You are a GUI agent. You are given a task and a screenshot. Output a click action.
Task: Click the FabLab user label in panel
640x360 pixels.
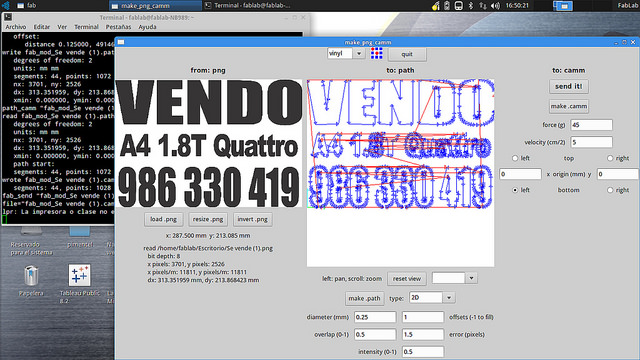point(628,6)
